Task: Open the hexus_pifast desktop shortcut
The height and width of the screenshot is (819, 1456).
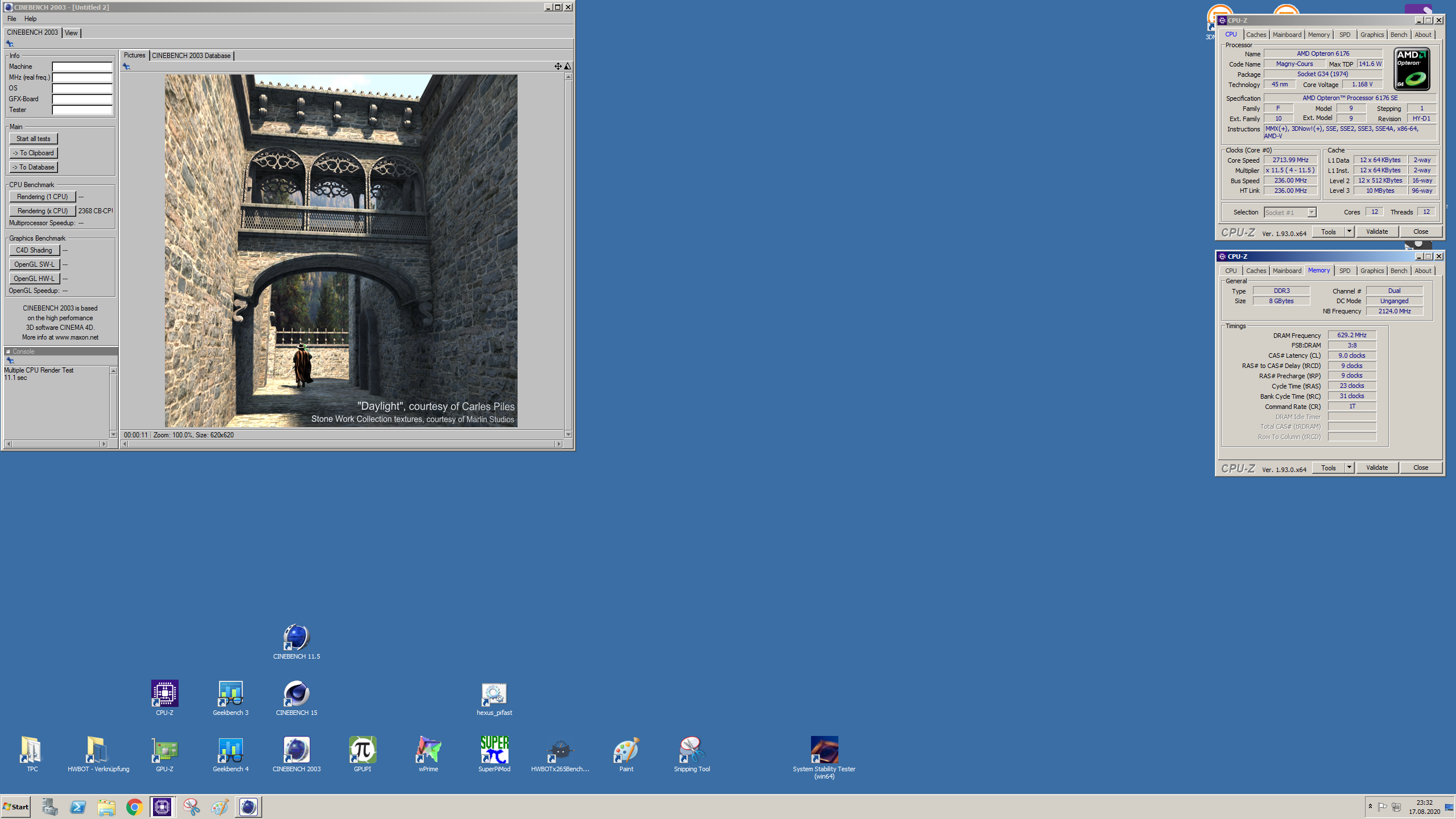Action: click(x=494, y=698)
